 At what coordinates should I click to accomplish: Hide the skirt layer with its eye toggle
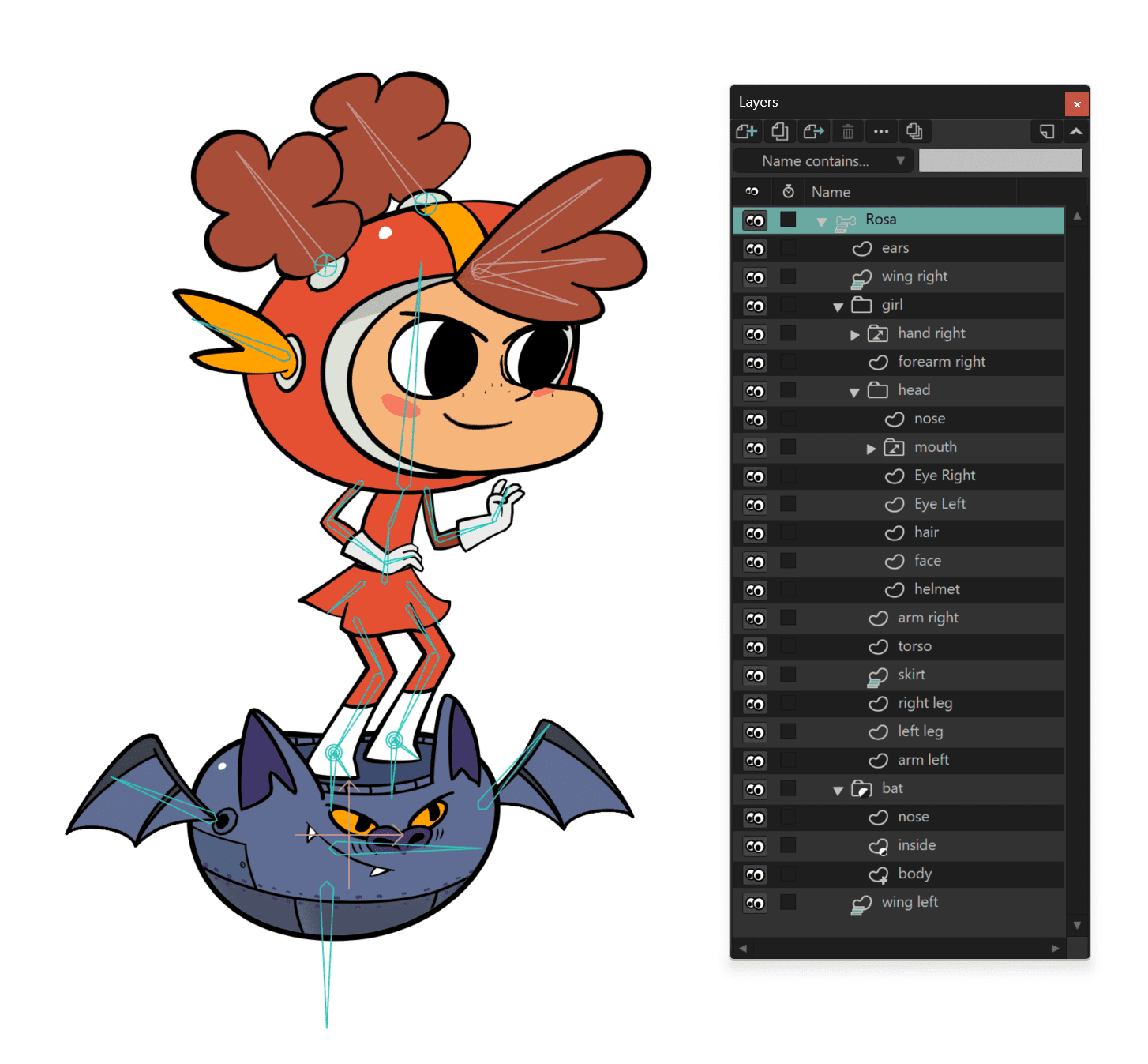click(754, 675)
